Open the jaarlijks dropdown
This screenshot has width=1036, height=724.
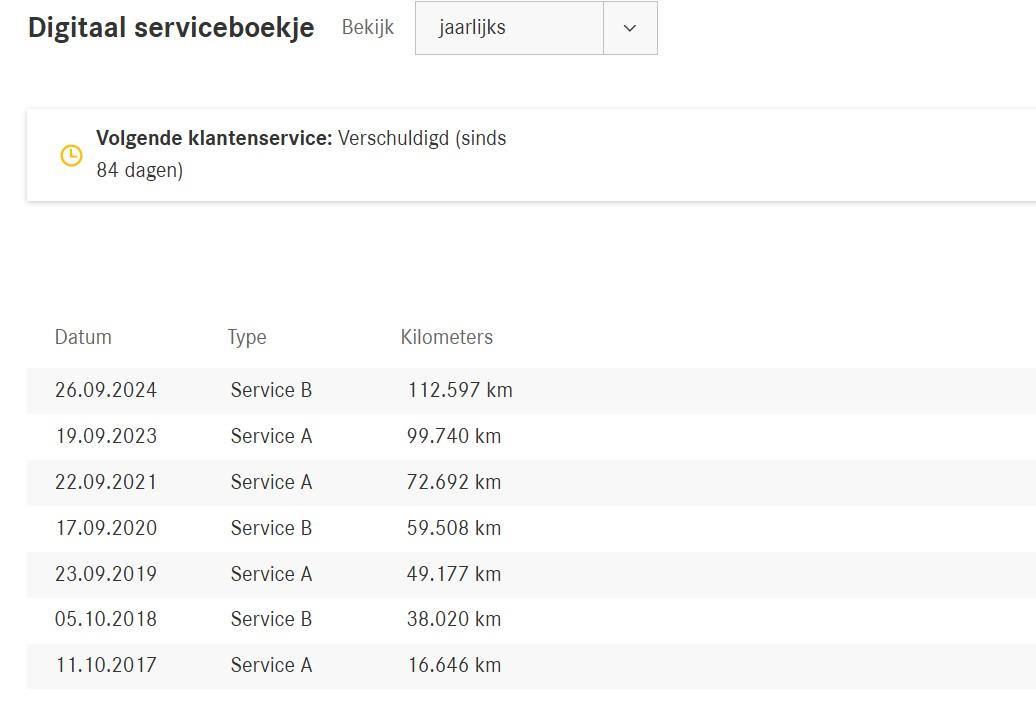pyautogui.click(x=510, y=28)
